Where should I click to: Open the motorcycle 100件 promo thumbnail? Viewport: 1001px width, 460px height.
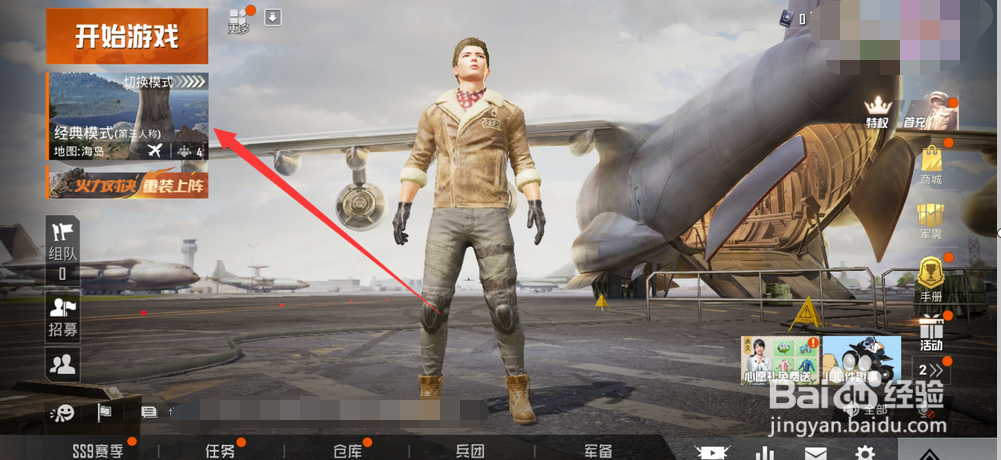click(862, 360)
